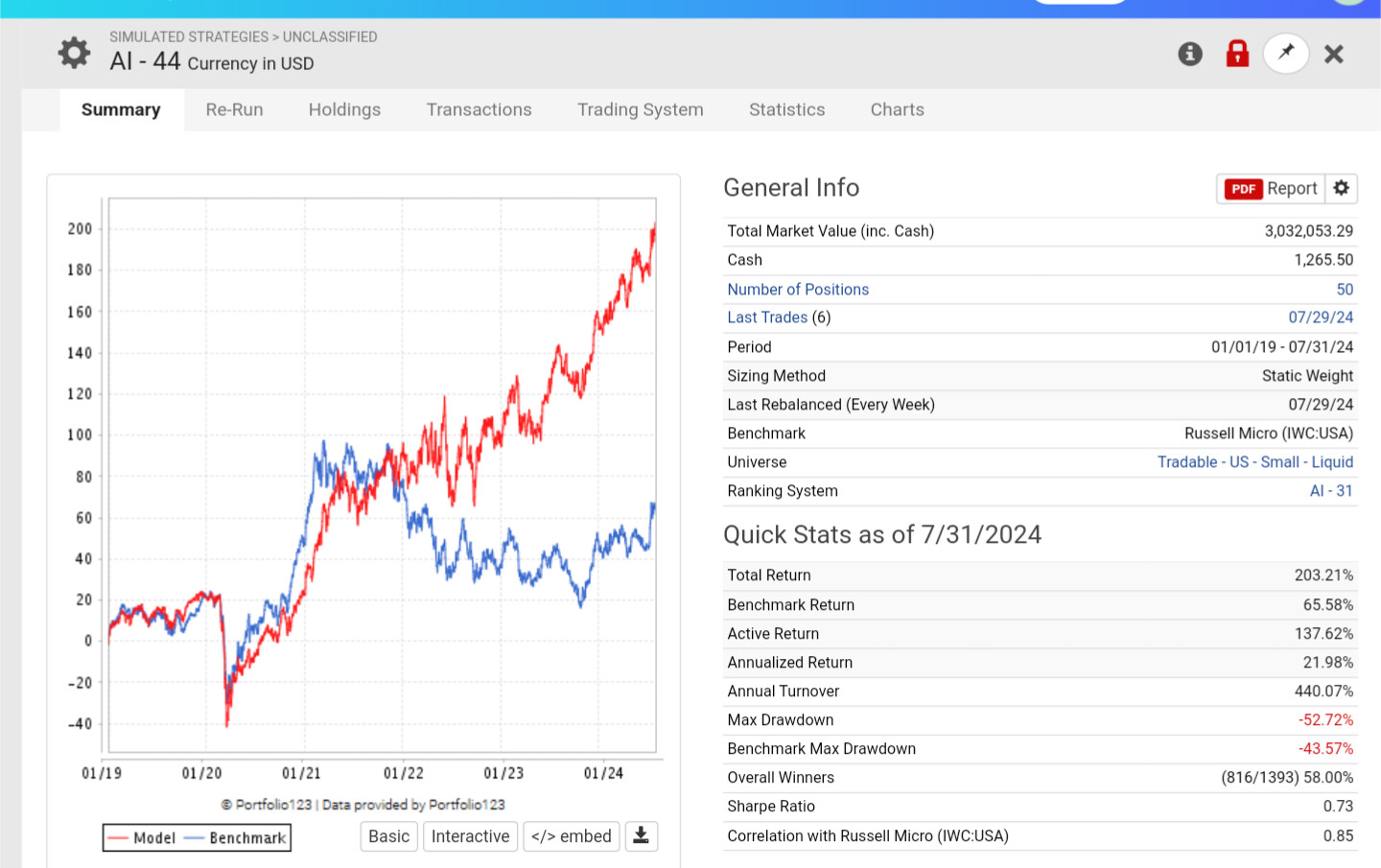
Task: Select the Re-Run tab
Action: point(234,109)
